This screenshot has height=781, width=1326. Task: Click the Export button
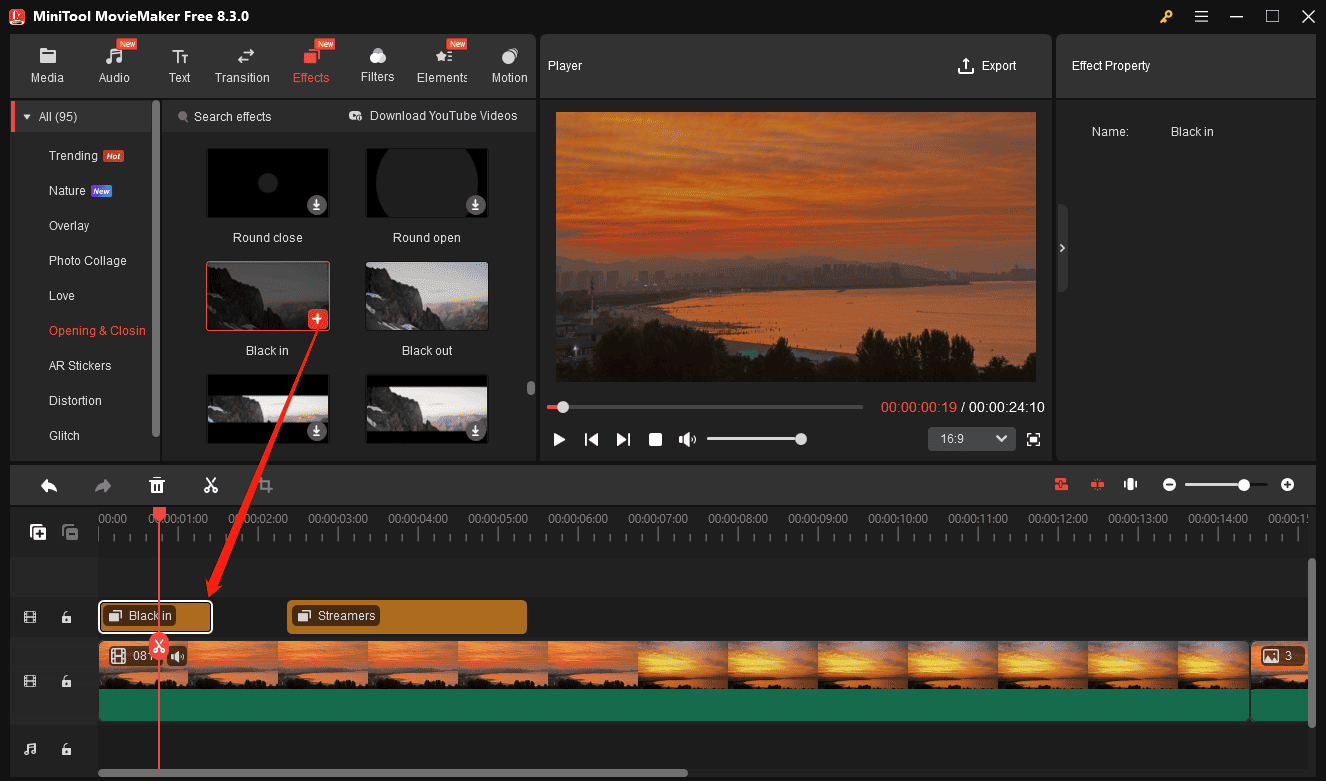coord(987,66)
